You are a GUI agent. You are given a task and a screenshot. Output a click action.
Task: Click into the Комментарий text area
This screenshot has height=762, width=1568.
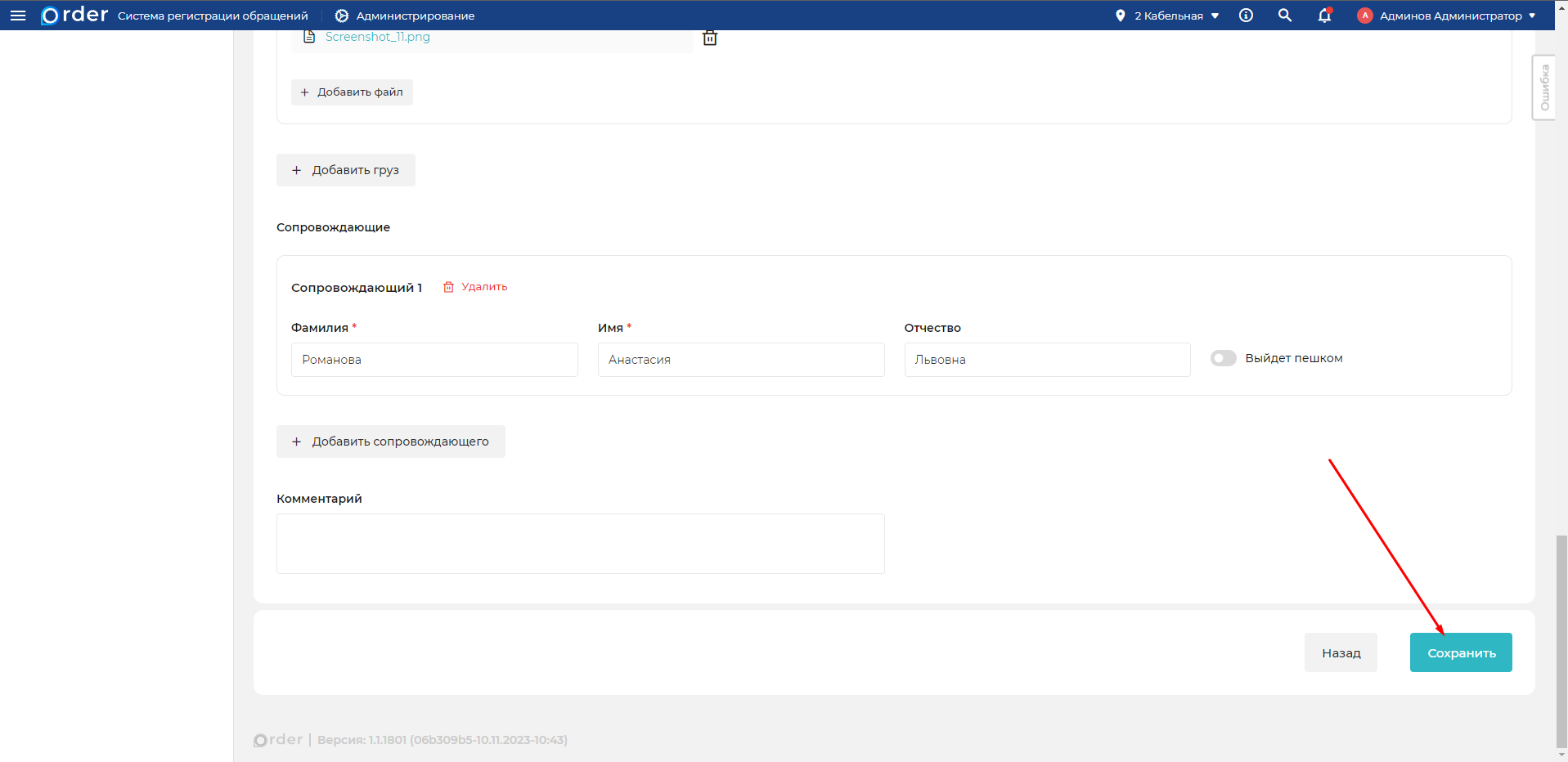(580, 544)
